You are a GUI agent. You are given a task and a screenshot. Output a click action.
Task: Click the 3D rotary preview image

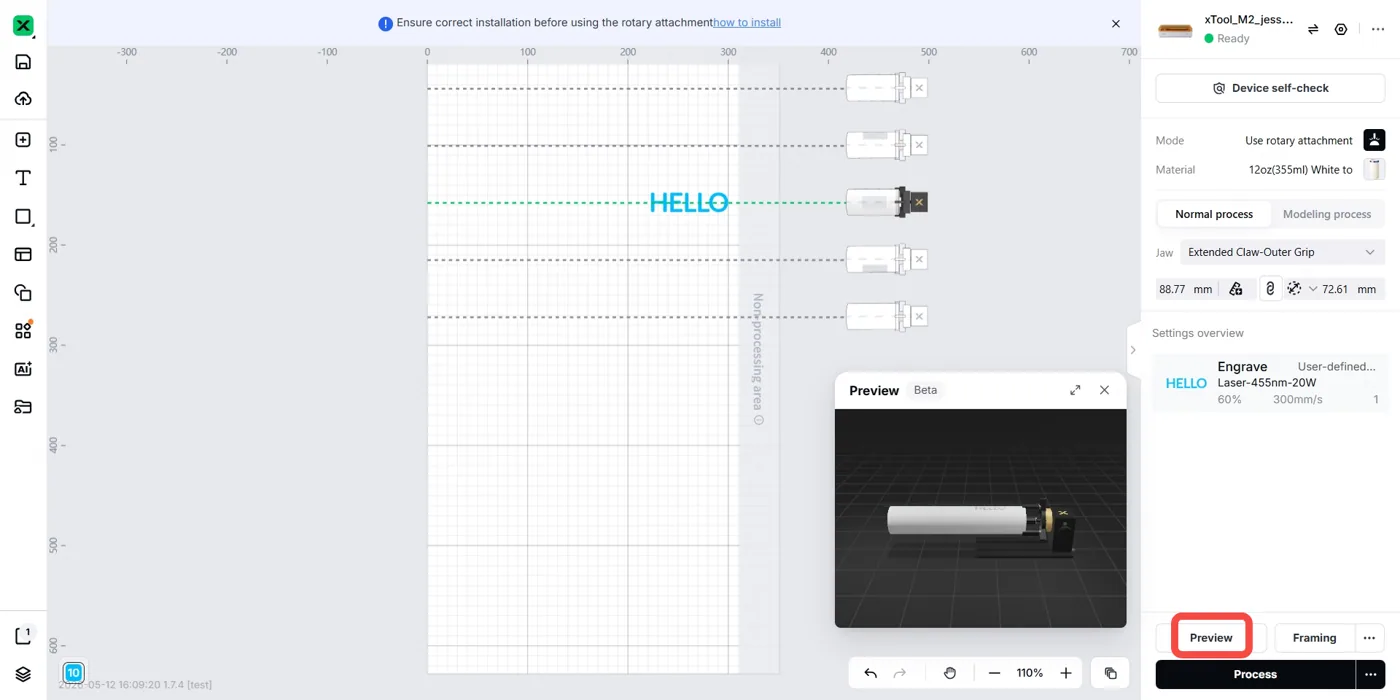point(980,518)
